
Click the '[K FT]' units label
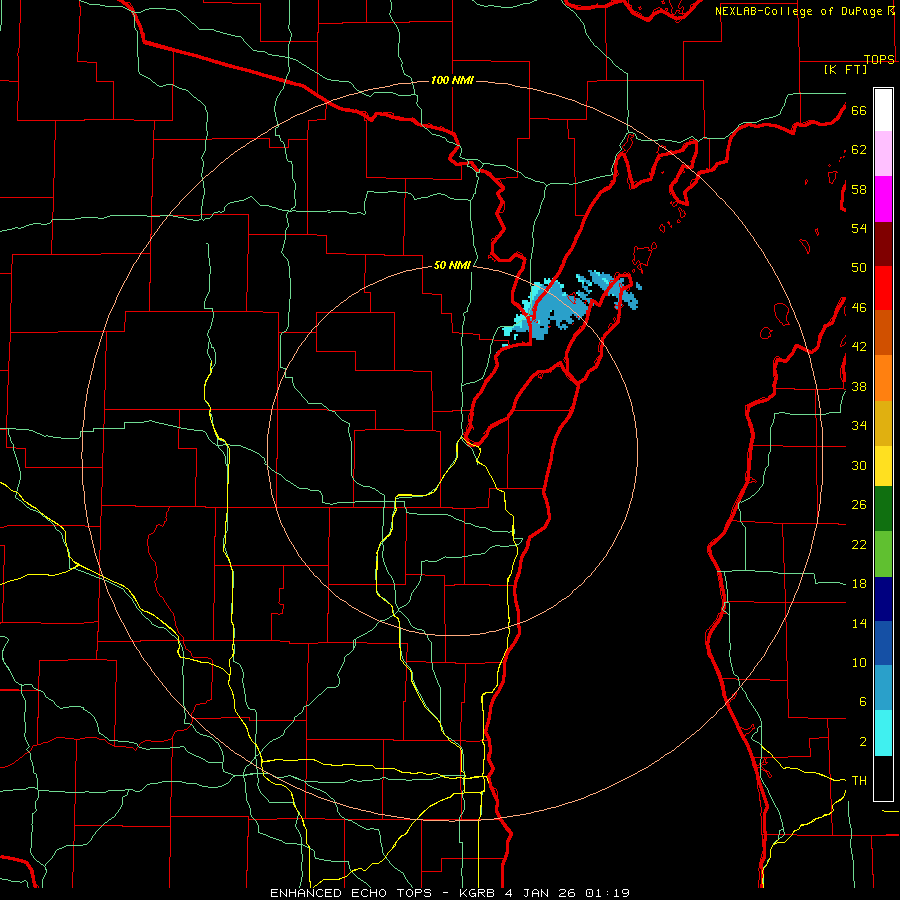[x=845, y=70]
